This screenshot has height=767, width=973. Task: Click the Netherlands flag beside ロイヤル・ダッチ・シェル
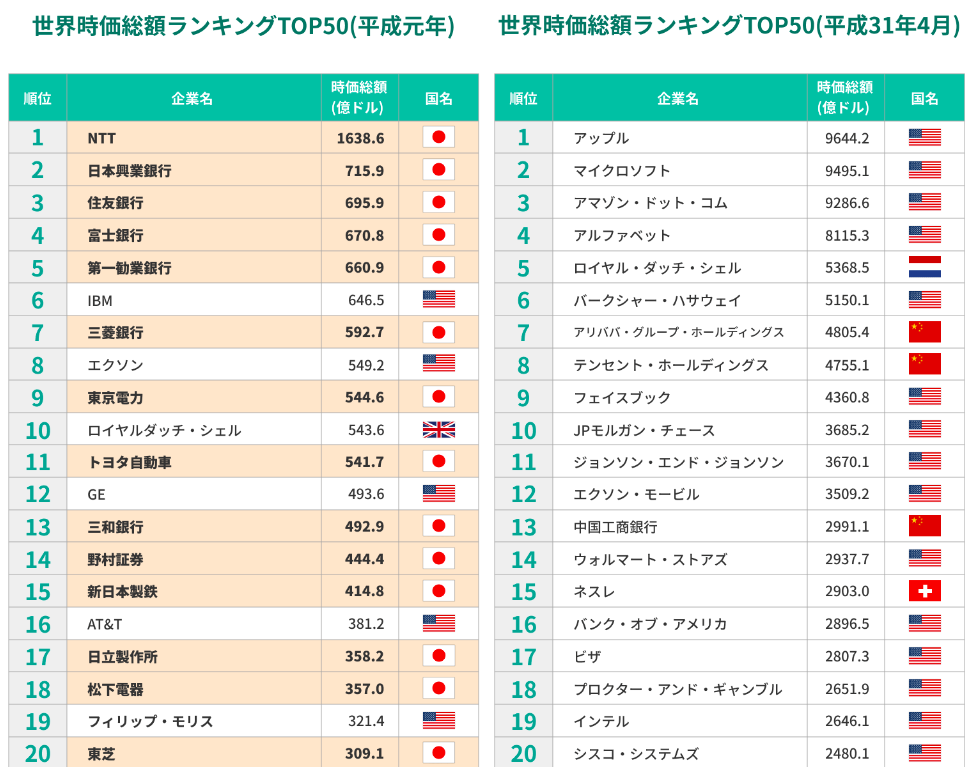click(x=925, y=267)
